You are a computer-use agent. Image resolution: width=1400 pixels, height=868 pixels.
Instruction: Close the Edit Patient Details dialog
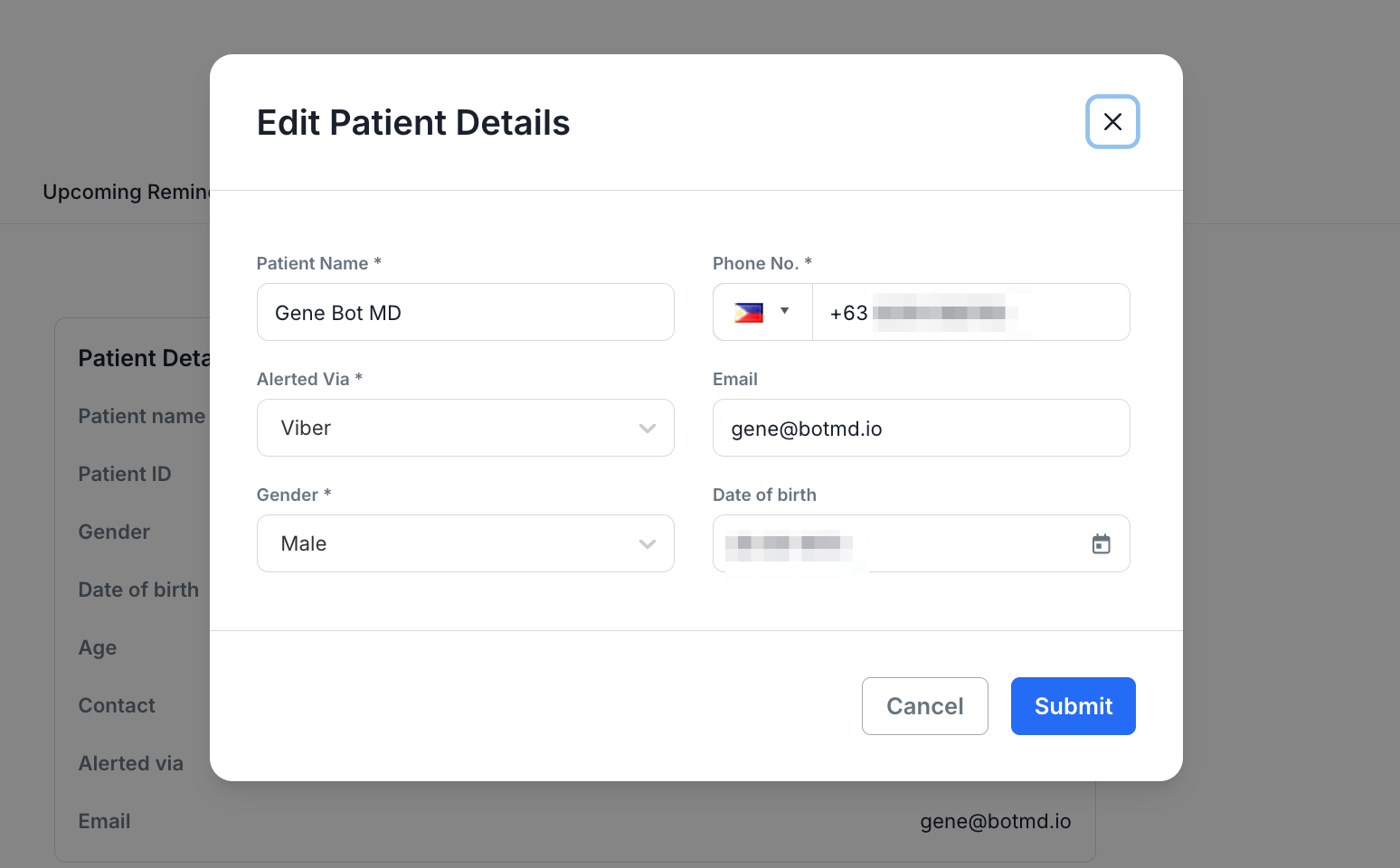pyautogui.click(x=1112, y=122)
